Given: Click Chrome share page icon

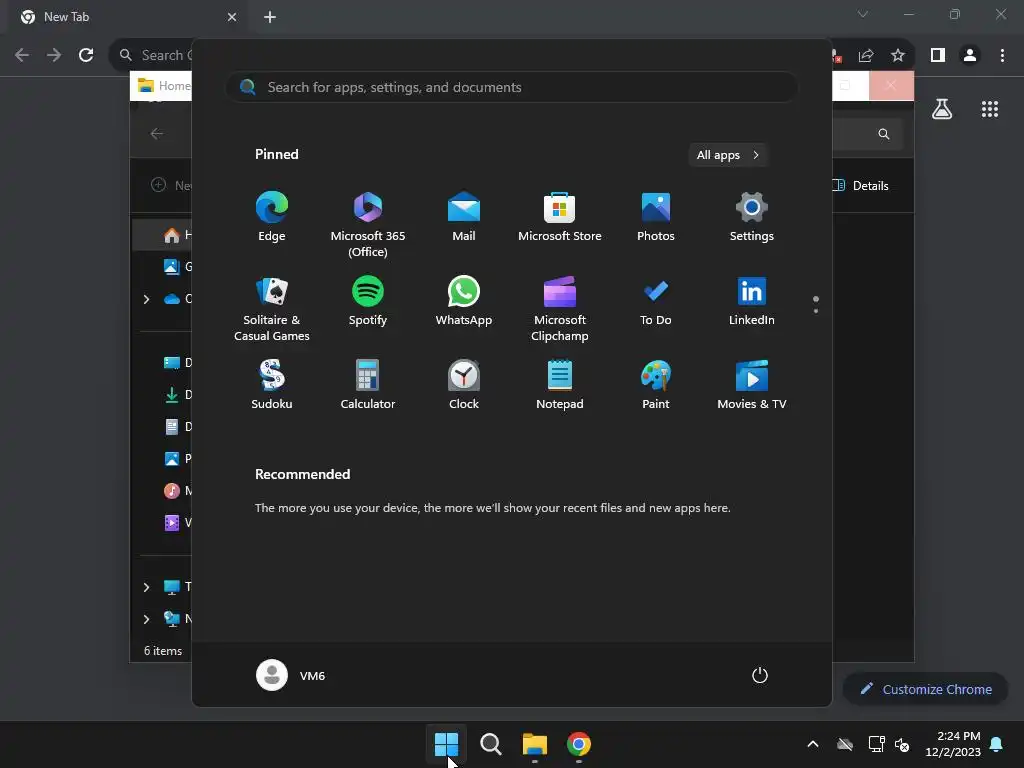Looking at the screenshot, I should (x=866, y=56).
